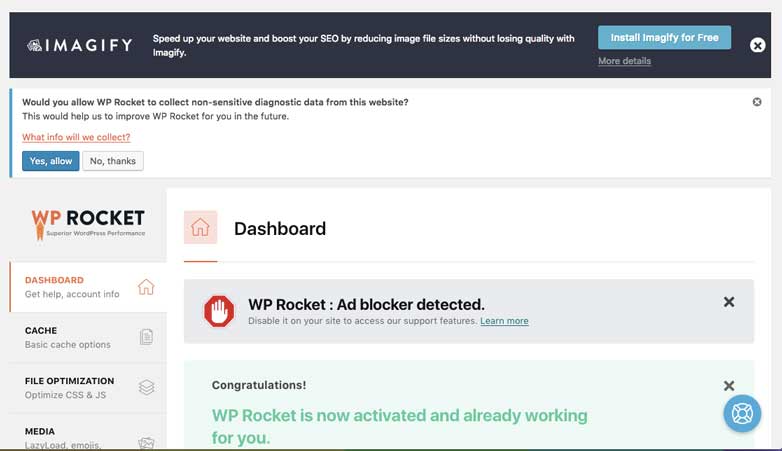This screenshot has width=782, height=451.
Task: Click the Cache document icon
Action: tap(146, 337)
